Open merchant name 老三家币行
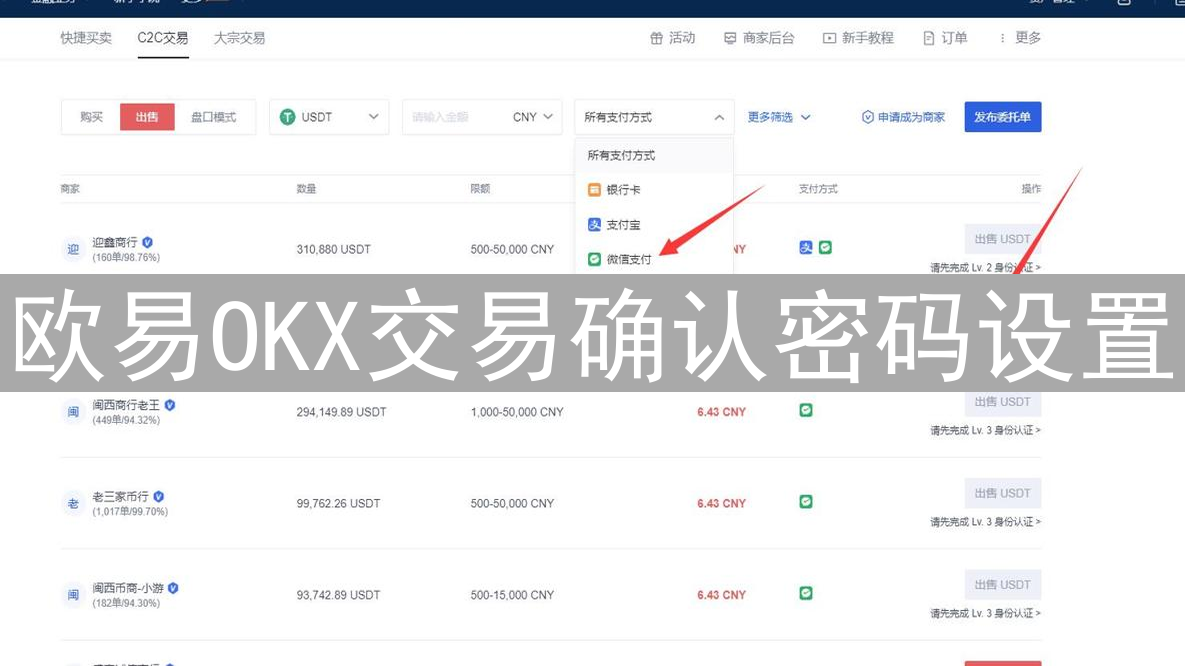1185x666 pixels. [x=121, y=497]
